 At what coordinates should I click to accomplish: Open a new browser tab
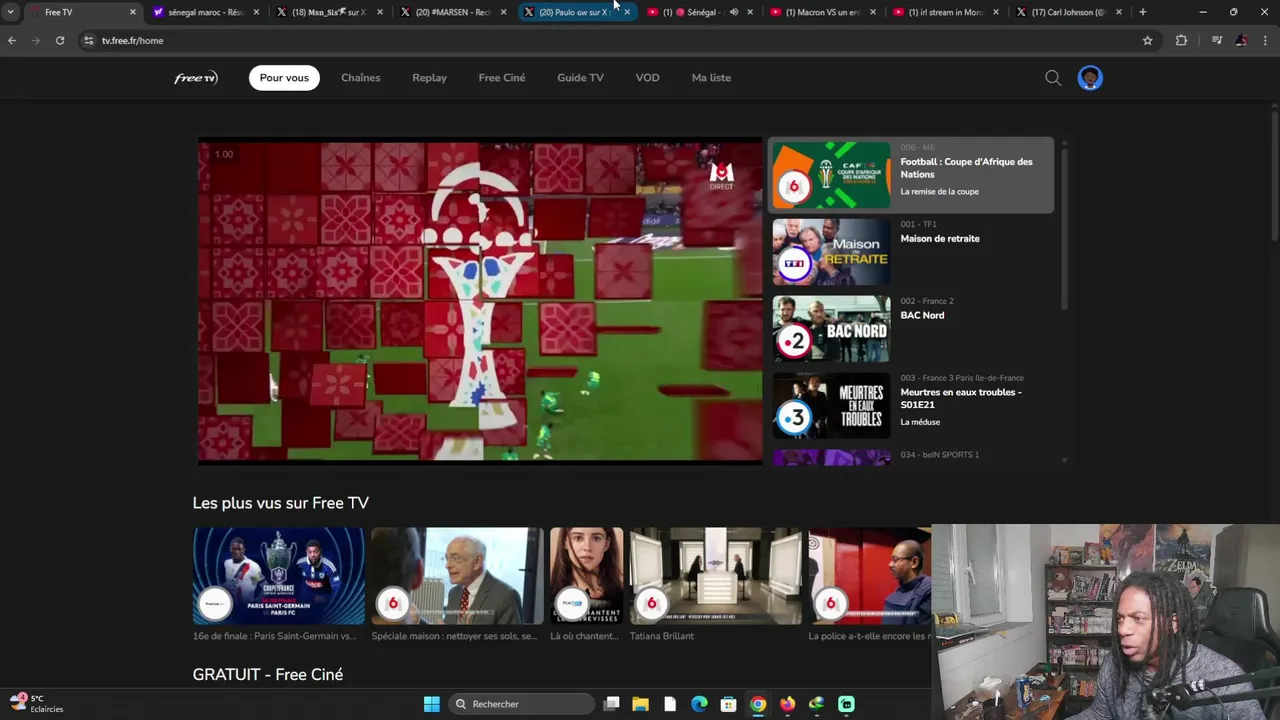point(1142,12)
